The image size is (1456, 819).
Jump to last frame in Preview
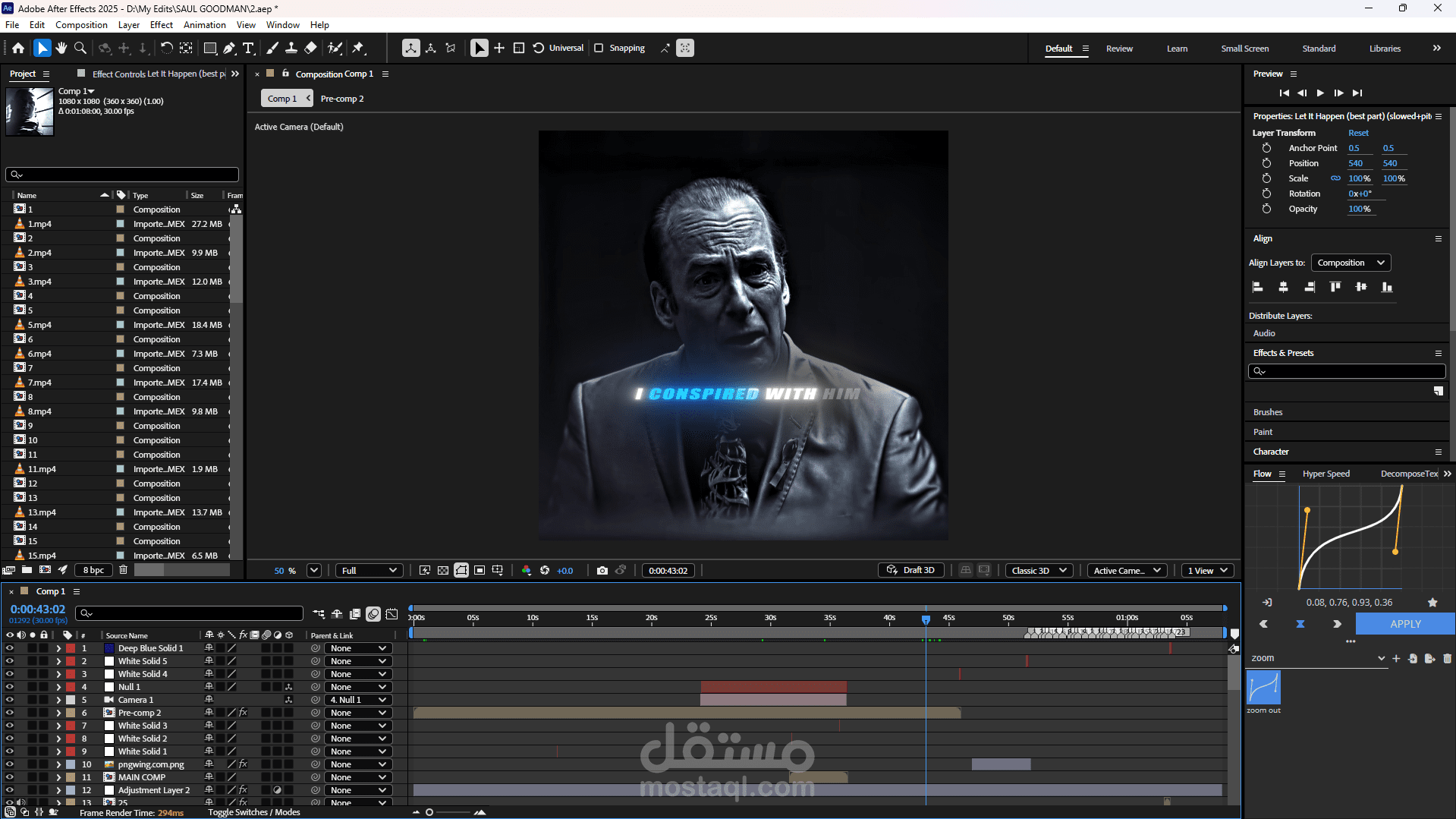tap(1357, 93)
